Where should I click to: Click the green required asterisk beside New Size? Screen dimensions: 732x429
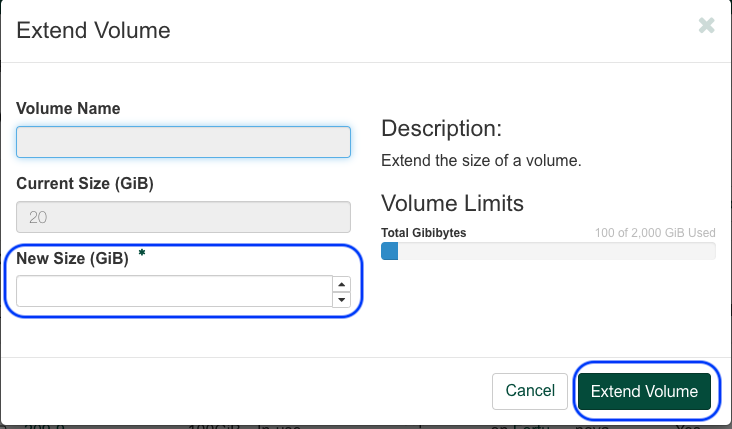[142, 253]
